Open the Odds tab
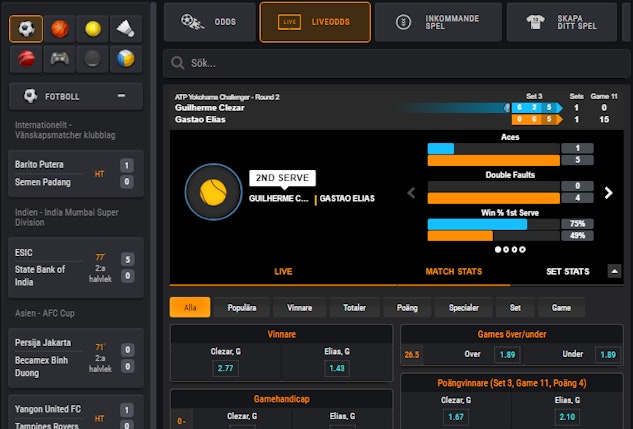The width and height of the screenshot is (633, 429). coord(210,22)
